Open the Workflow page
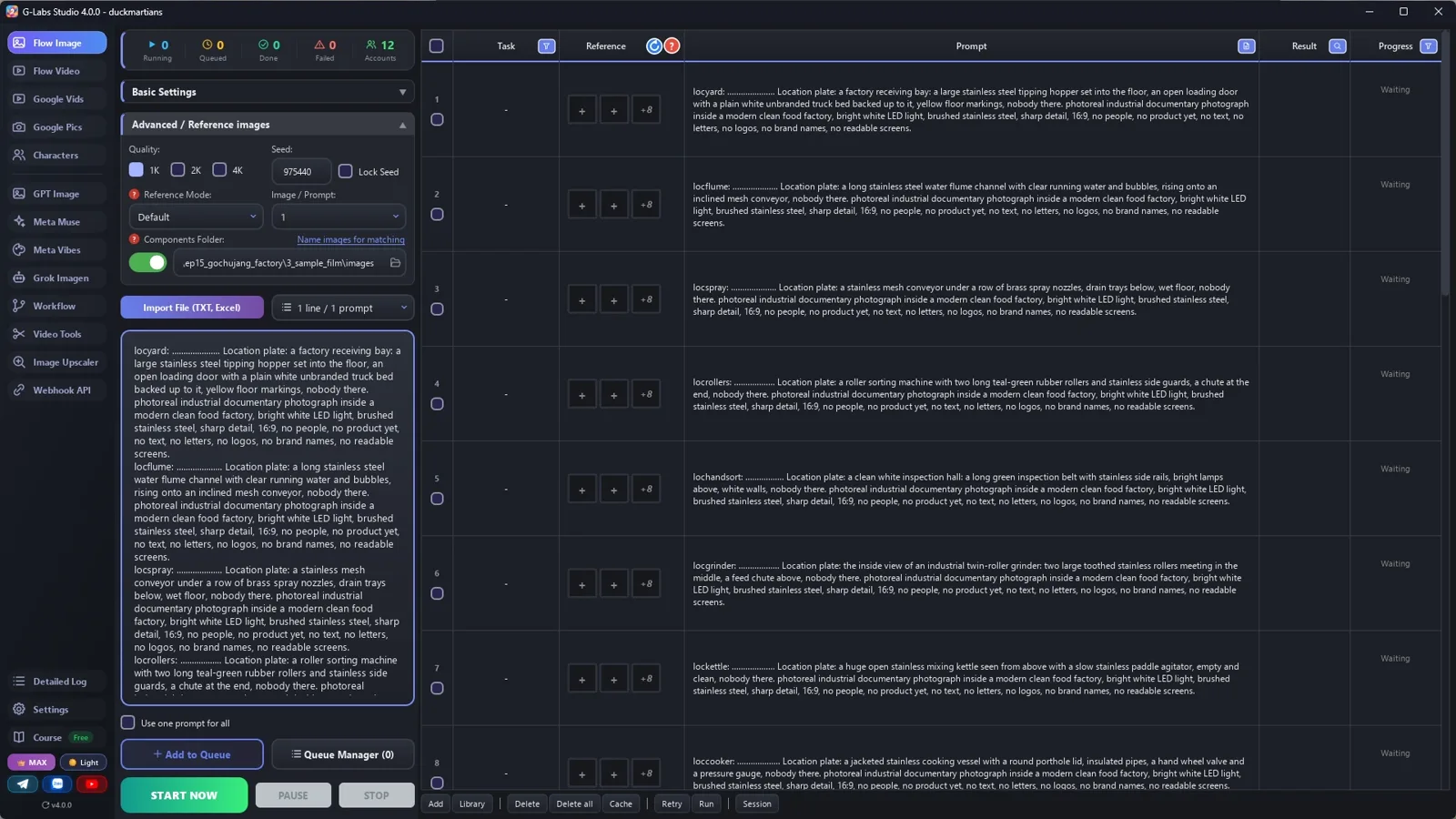 (x=56, y=306)
